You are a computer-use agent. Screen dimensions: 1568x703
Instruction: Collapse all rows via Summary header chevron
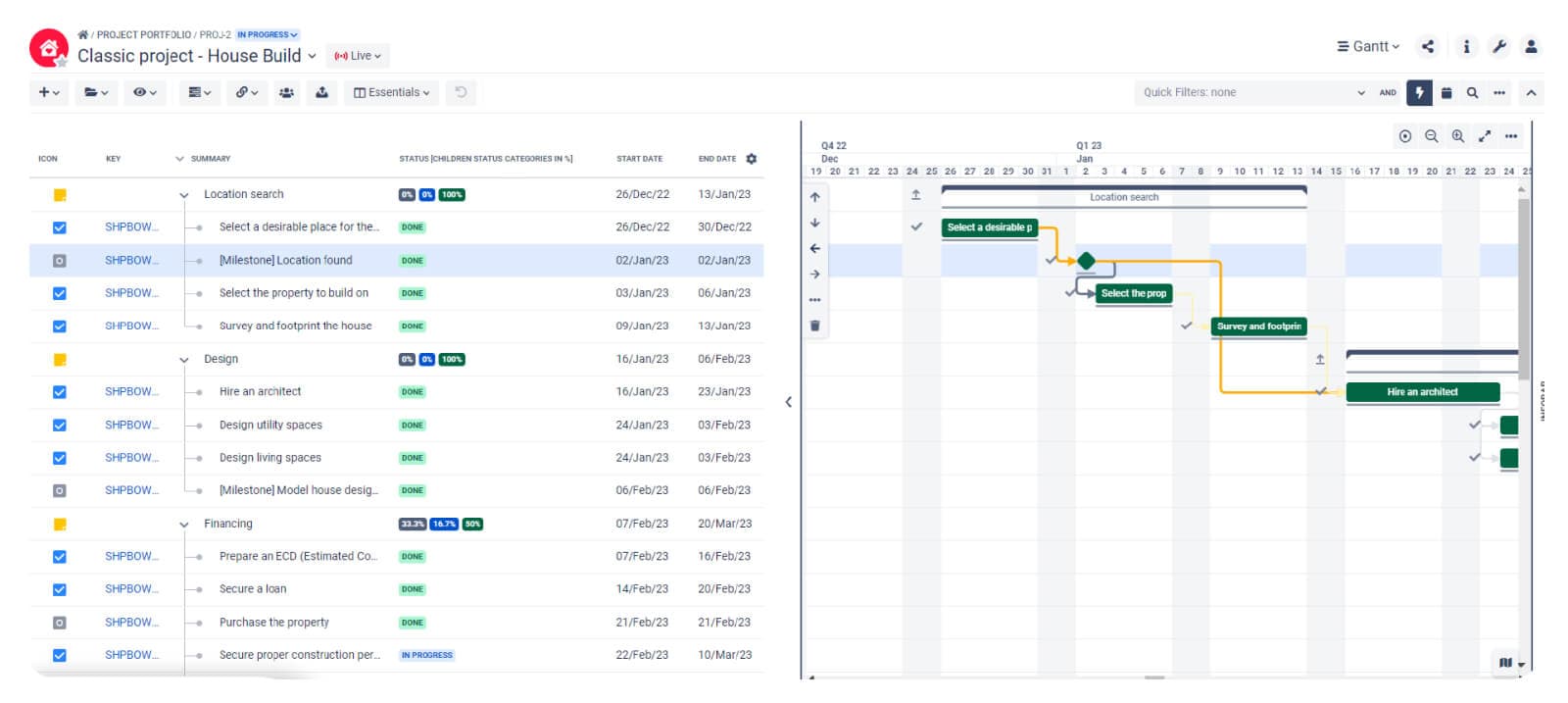[179, 159]
